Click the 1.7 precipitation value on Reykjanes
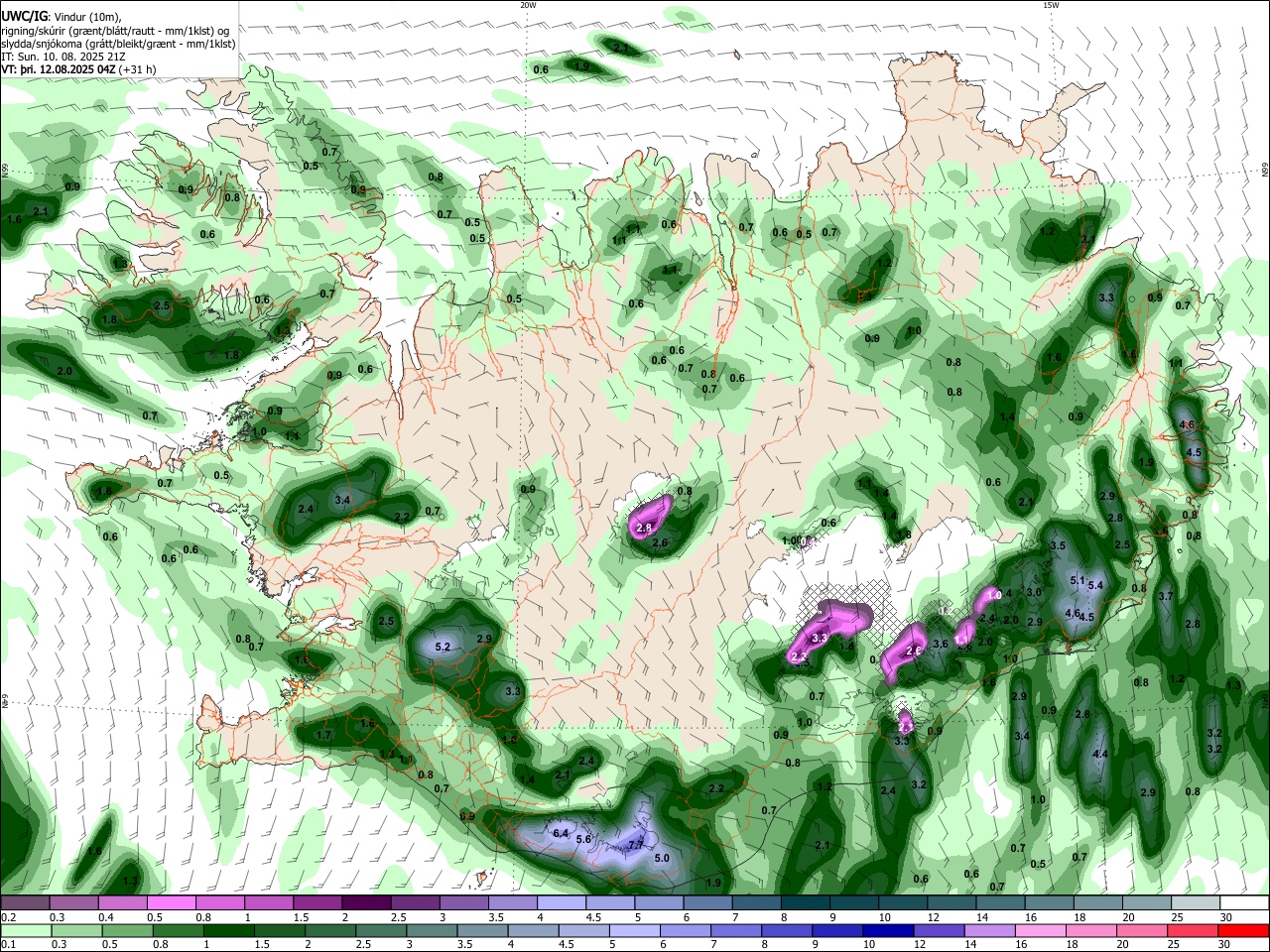The height and width of the screenshot is (952, 1270). [x=323, y=736]
